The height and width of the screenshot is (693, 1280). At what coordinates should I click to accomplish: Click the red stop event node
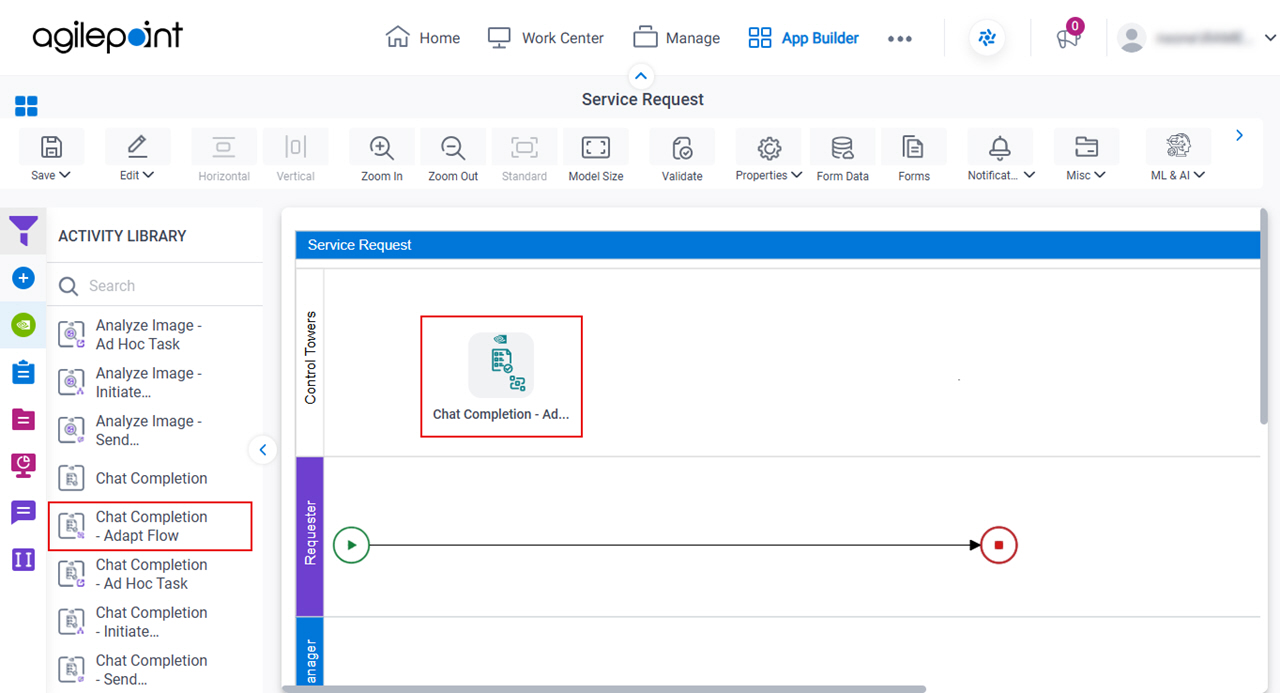(x=999, y=545)
